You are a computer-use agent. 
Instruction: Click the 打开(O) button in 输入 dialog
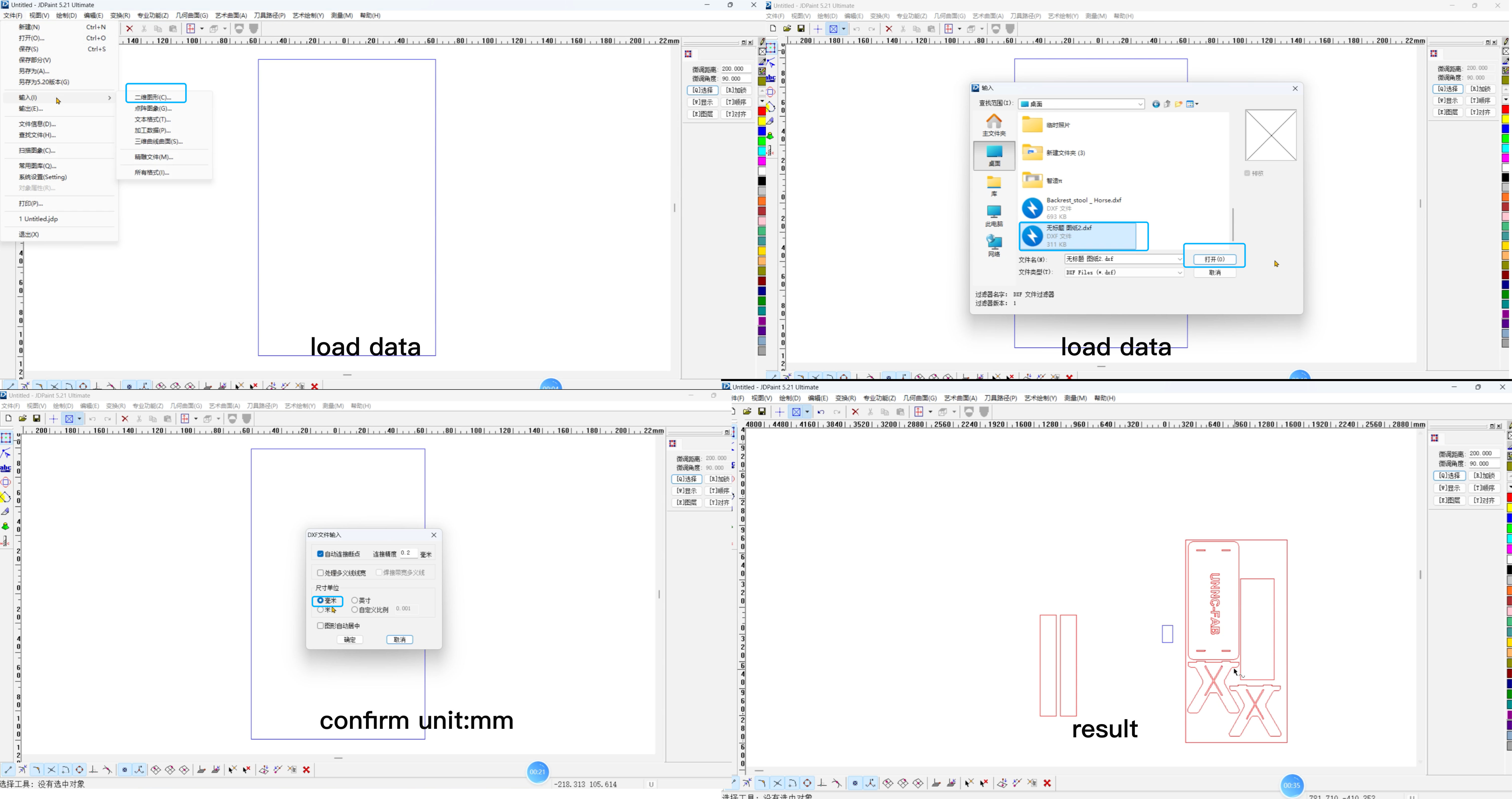coord(1214,259)
